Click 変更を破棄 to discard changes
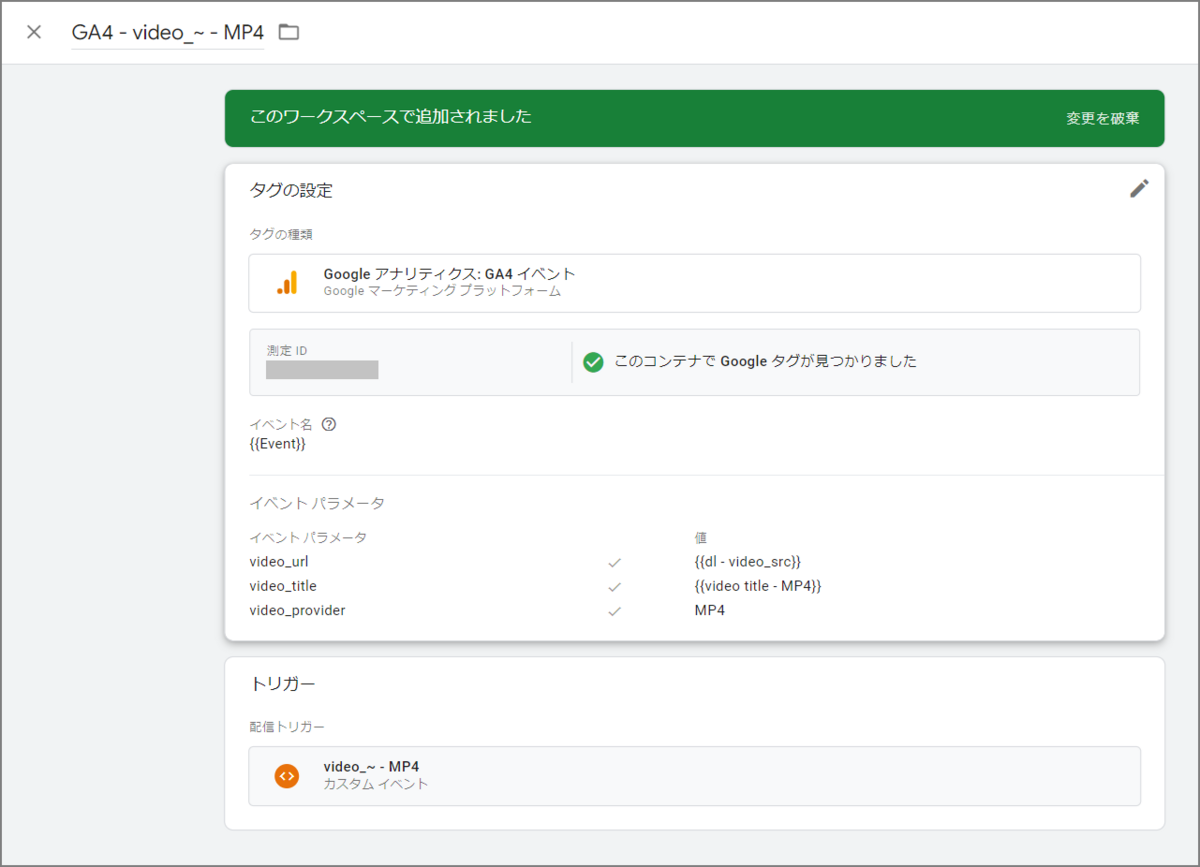The width and height of the screenshot is (1200, 867). coord(1102,118)
